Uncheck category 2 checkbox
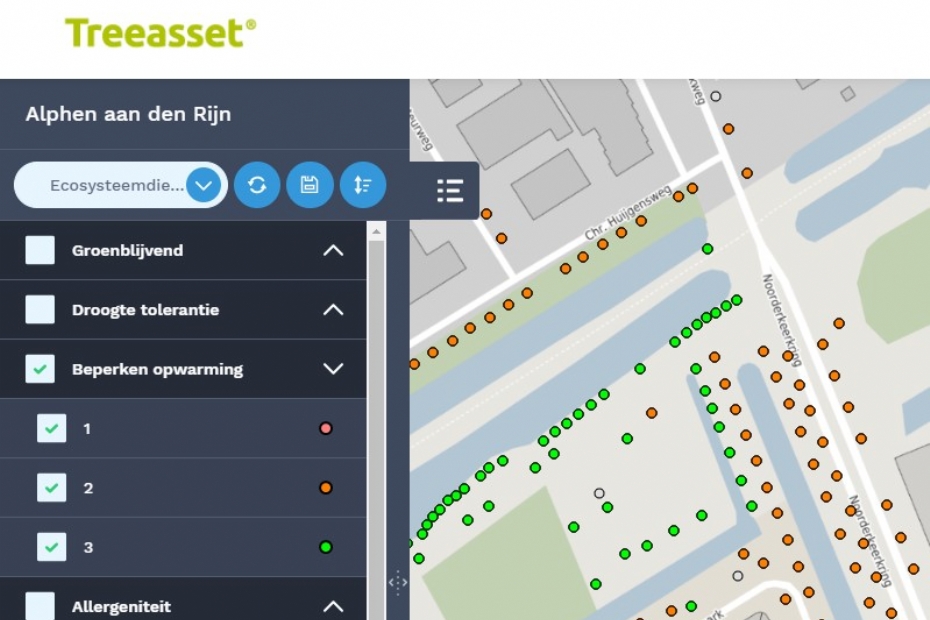Screen dimensions: 930x620 coord(52,488)
